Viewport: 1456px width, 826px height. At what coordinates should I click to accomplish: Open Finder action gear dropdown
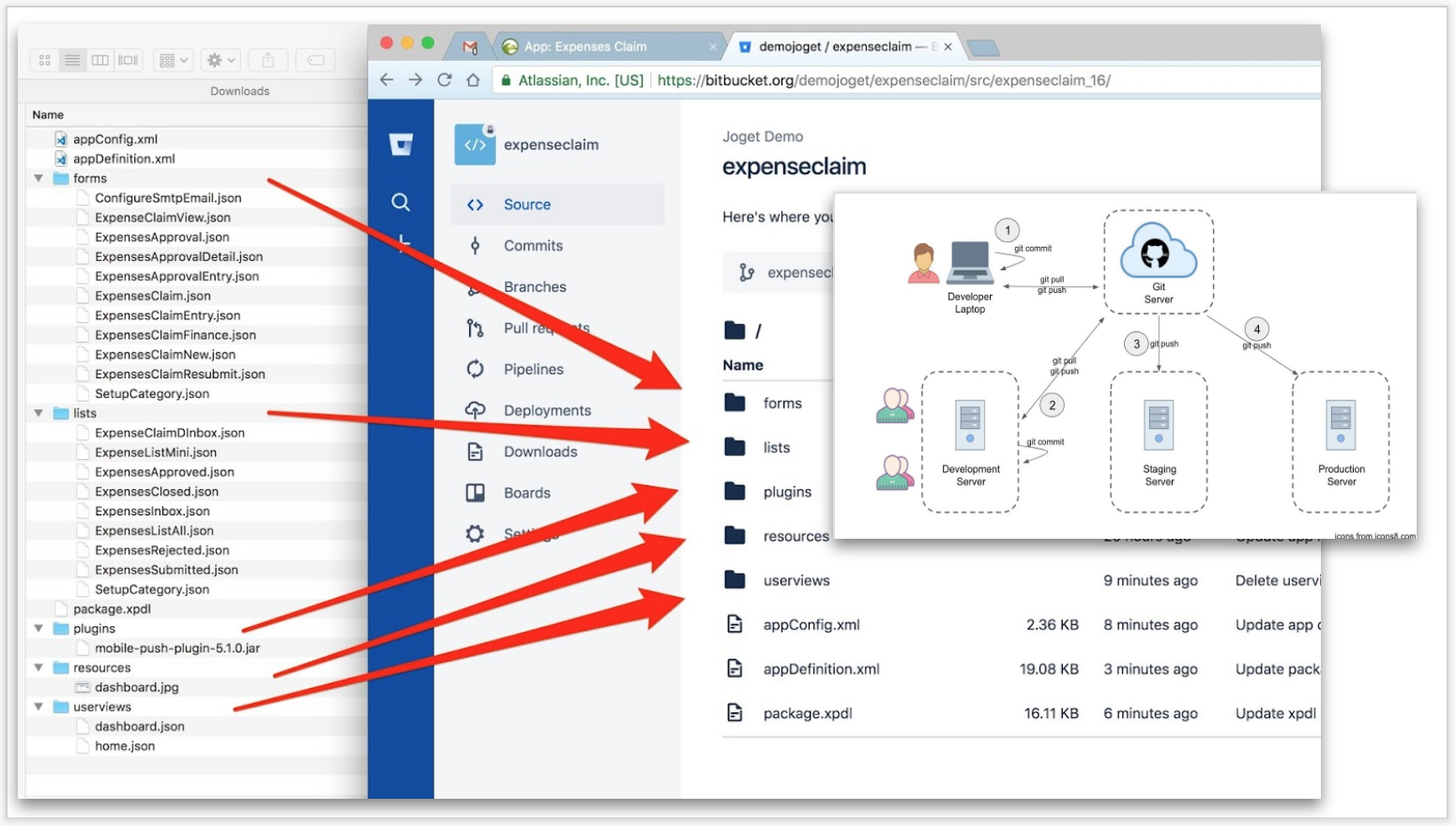(221, 60)
